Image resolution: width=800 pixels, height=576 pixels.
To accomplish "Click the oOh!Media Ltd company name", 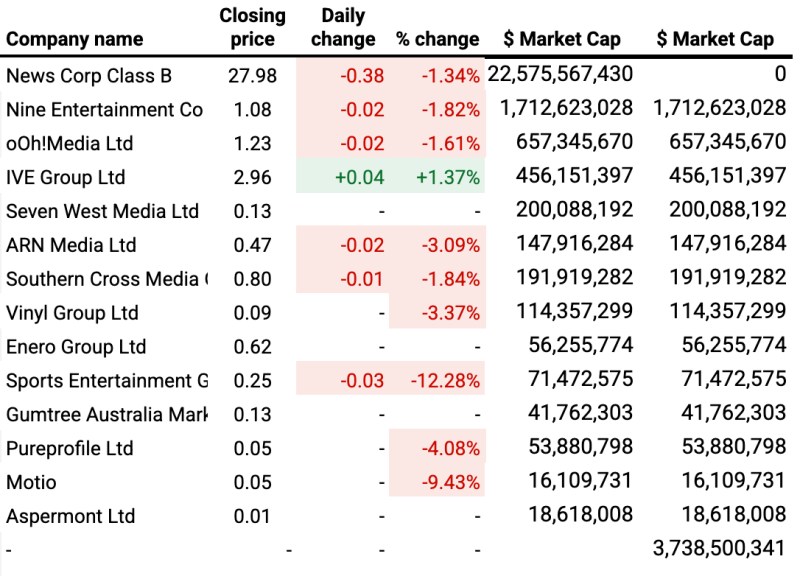I will (x=69, y=143).
